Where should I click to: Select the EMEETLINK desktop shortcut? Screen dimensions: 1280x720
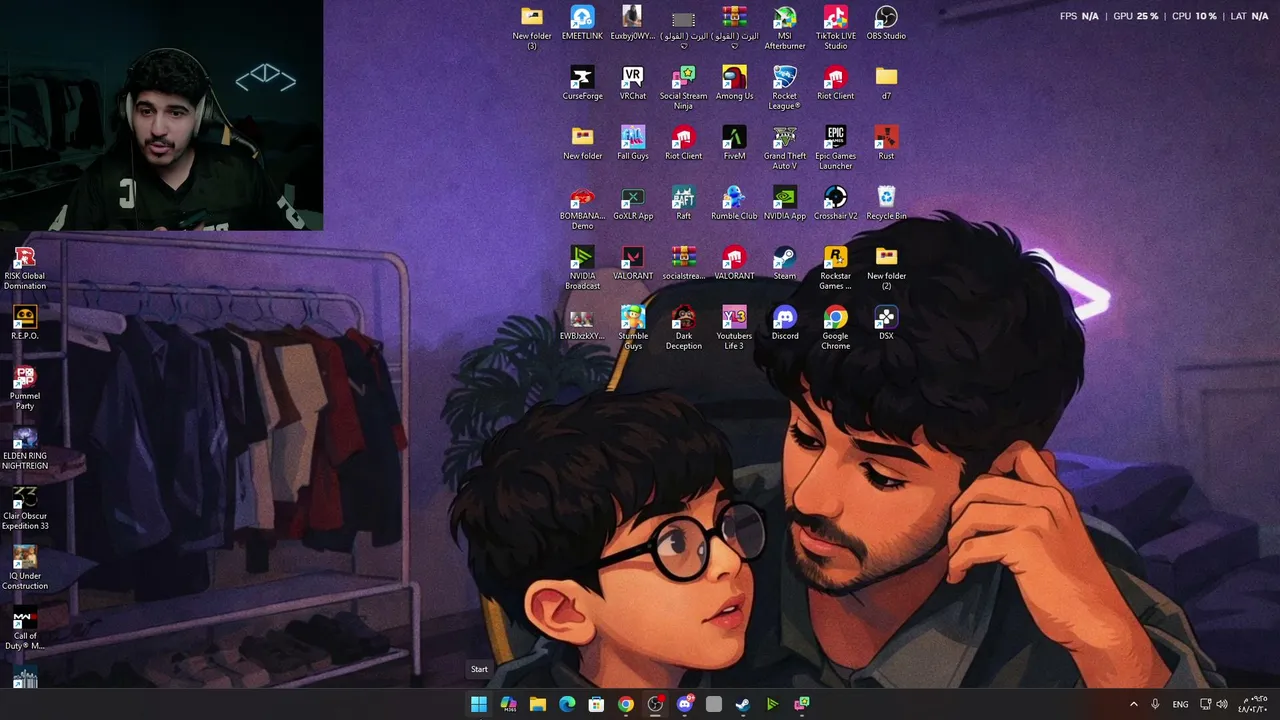pyautogui.click(x=582, y=24)
